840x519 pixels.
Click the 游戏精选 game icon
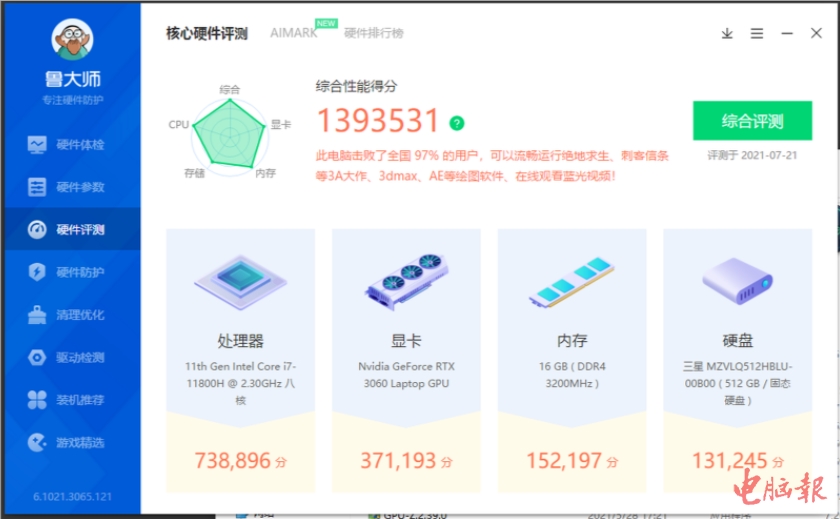37,442
